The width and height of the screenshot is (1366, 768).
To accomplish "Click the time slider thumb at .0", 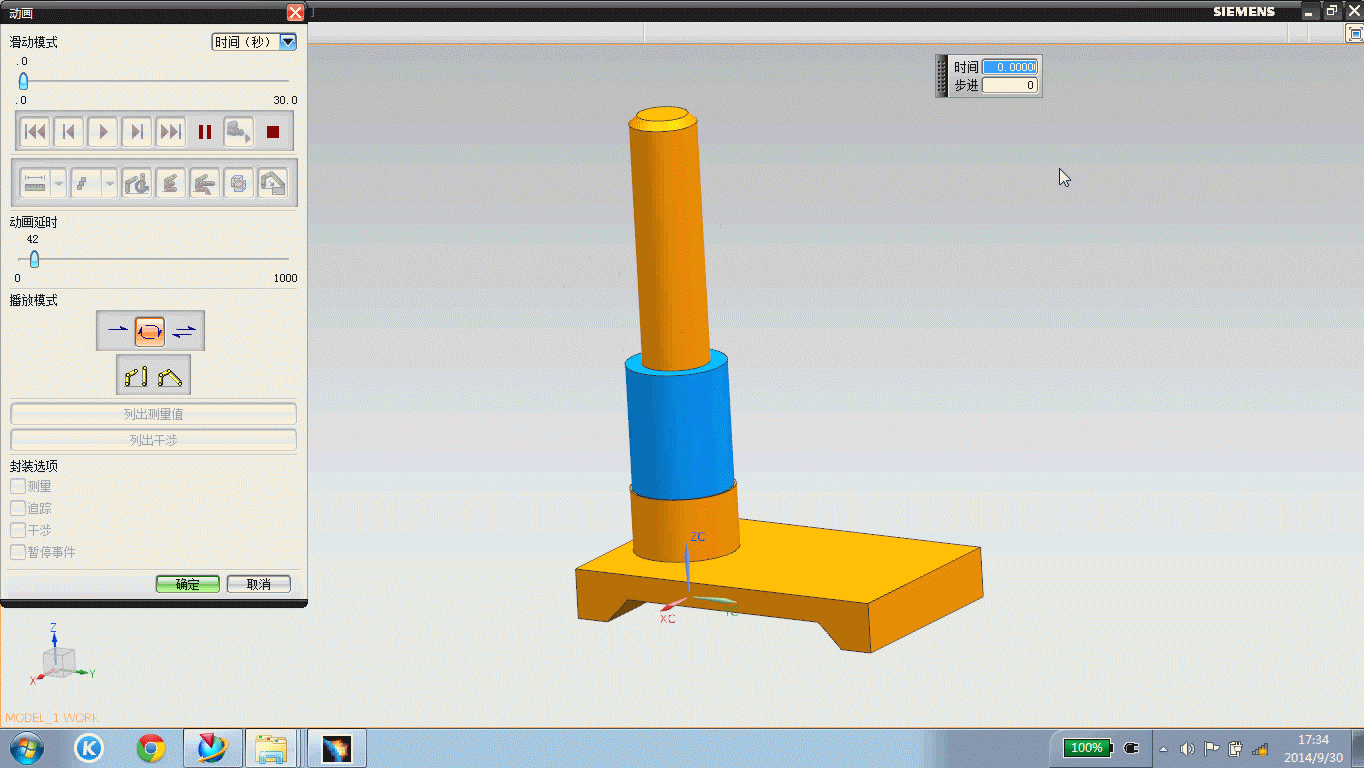I will [23, 81].
